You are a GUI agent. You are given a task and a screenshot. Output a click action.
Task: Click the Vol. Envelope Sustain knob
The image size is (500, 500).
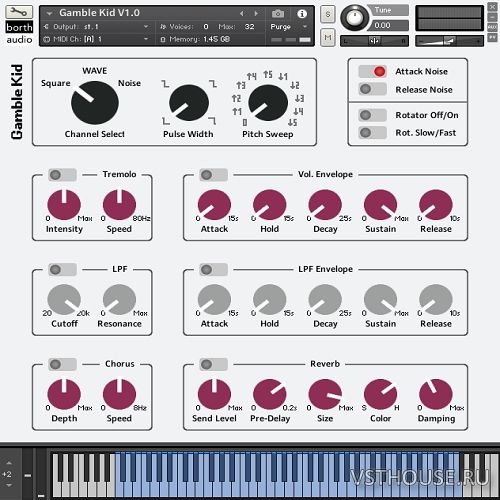point(380,205)
